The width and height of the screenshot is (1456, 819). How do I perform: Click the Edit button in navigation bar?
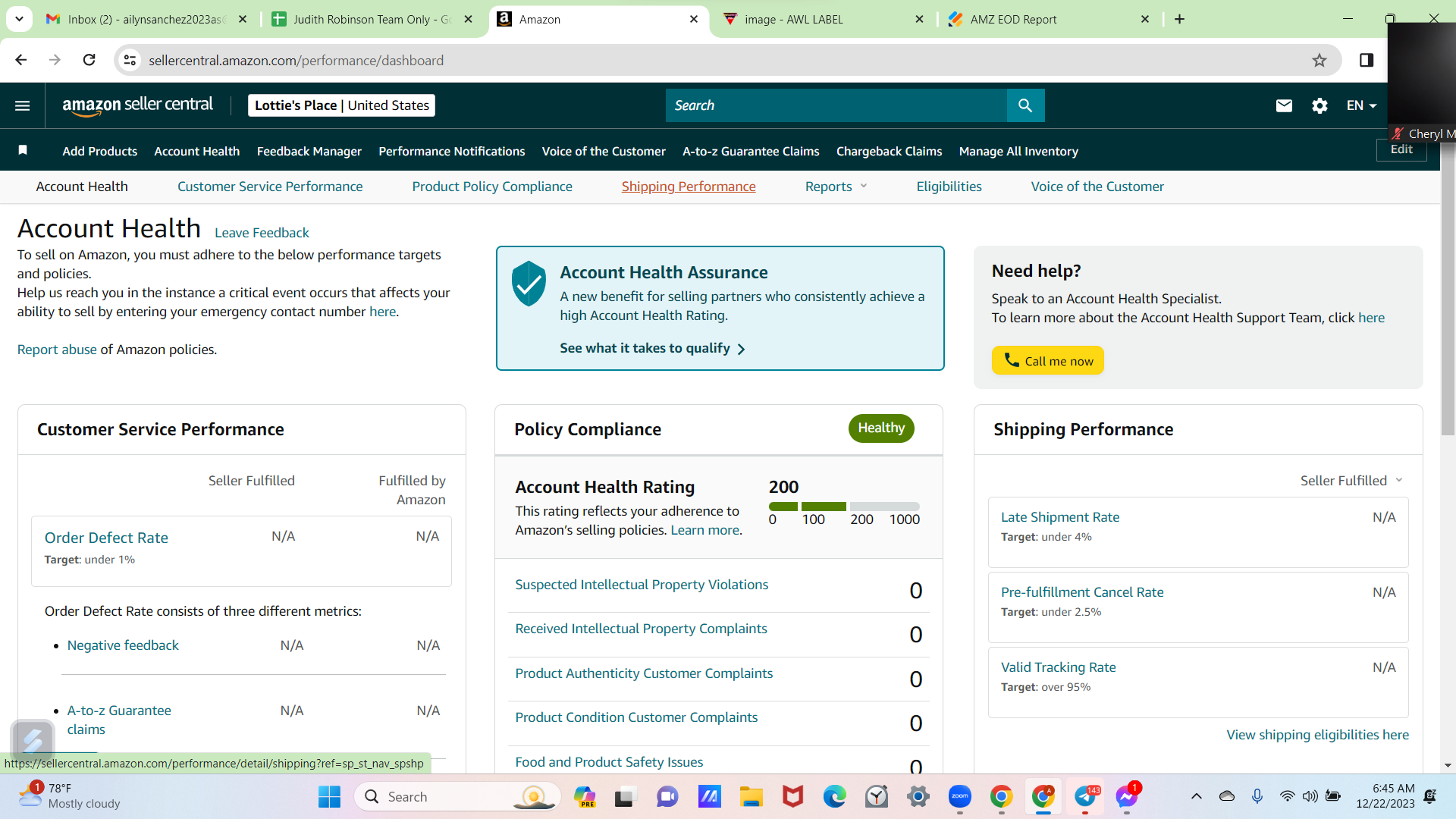1401,149
